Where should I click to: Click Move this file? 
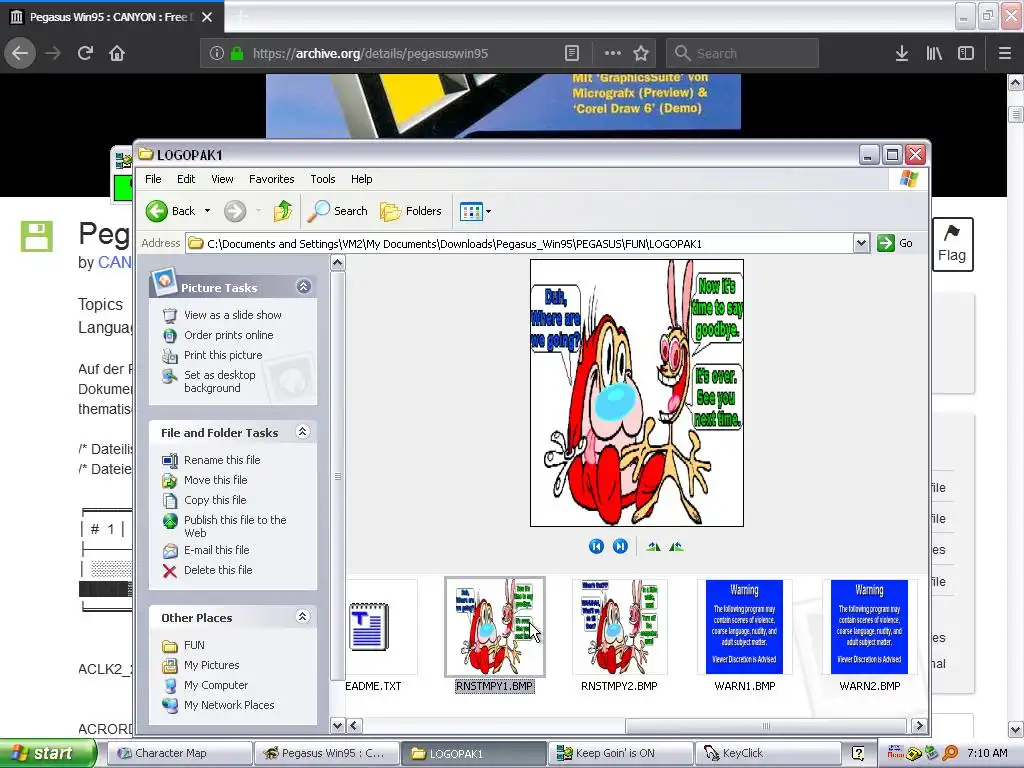(216, 480)
